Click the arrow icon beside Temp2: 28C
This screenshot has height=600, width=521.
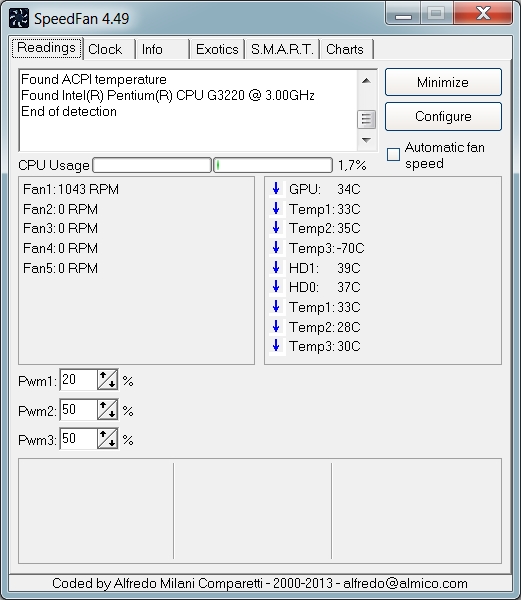[276, 327]
